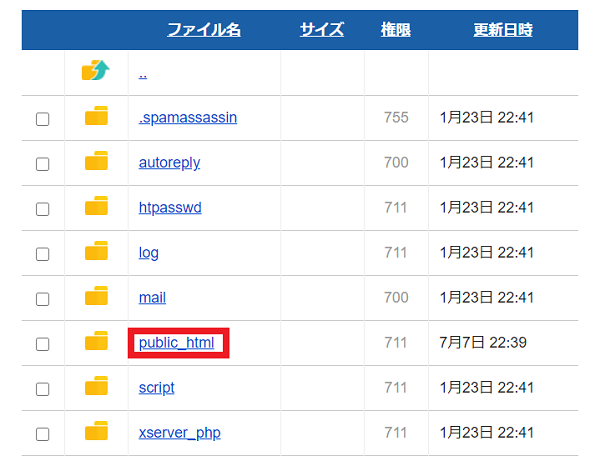Click the parent directory up-arrow folder icon
The image size is (600, 466).
pyautogui.click(x=96, y=70)
